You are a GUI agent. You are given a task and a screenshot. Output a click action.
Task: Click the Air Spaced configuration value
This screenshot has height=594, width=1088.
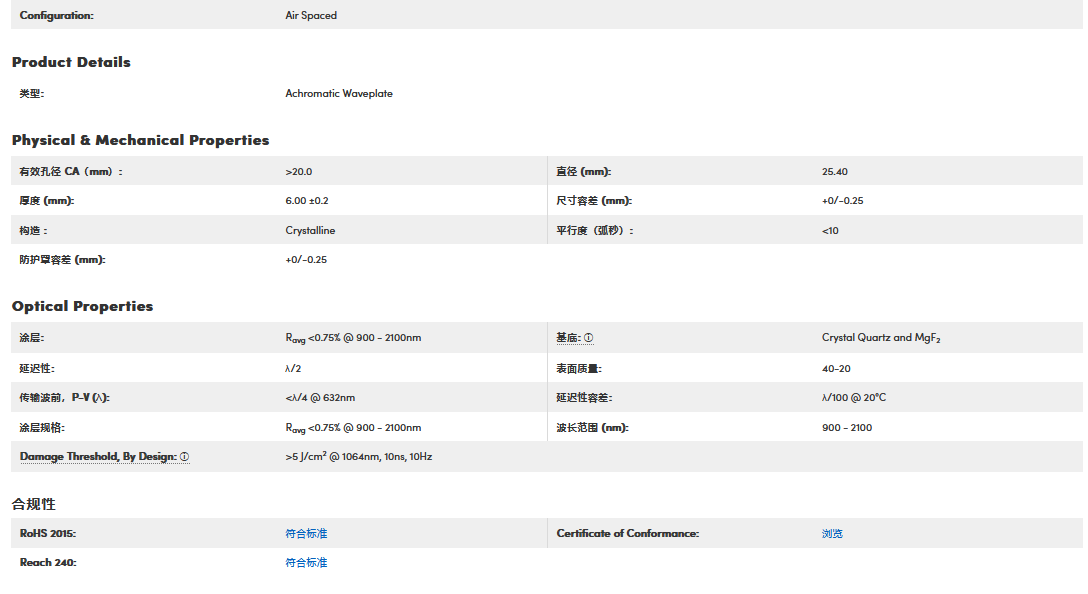coord(311,16)
